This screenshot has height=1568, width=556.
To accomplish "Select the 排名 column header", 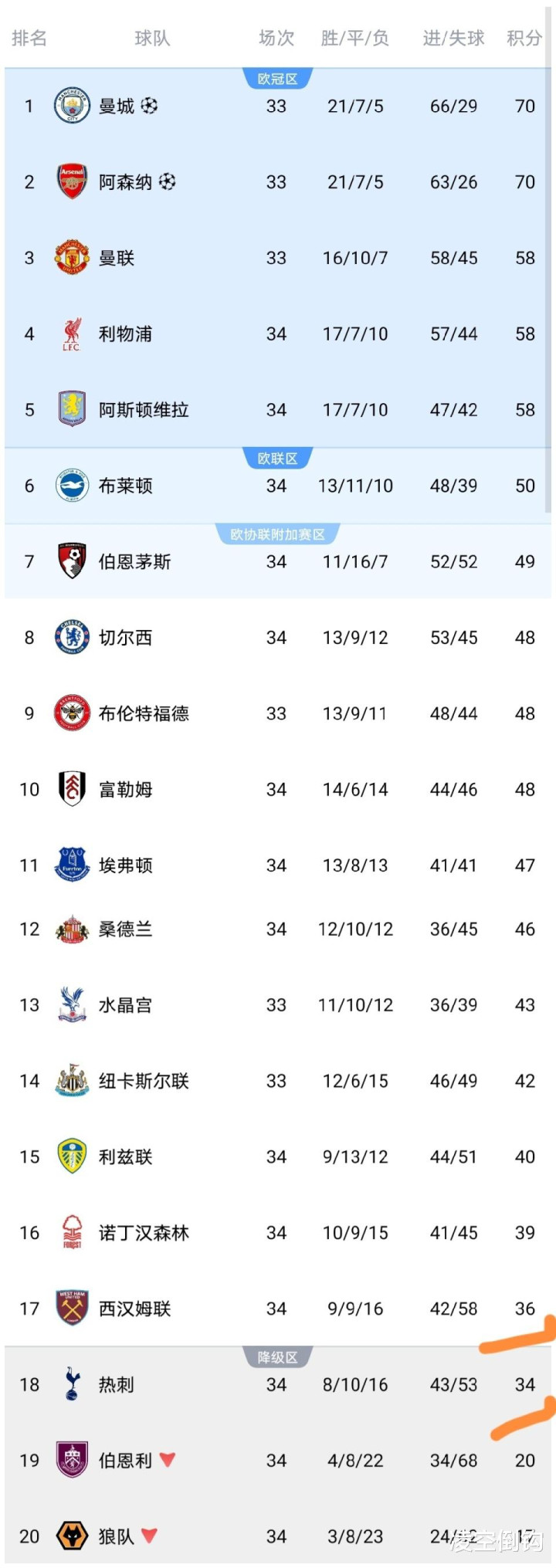I will click(x=29, y=38).
